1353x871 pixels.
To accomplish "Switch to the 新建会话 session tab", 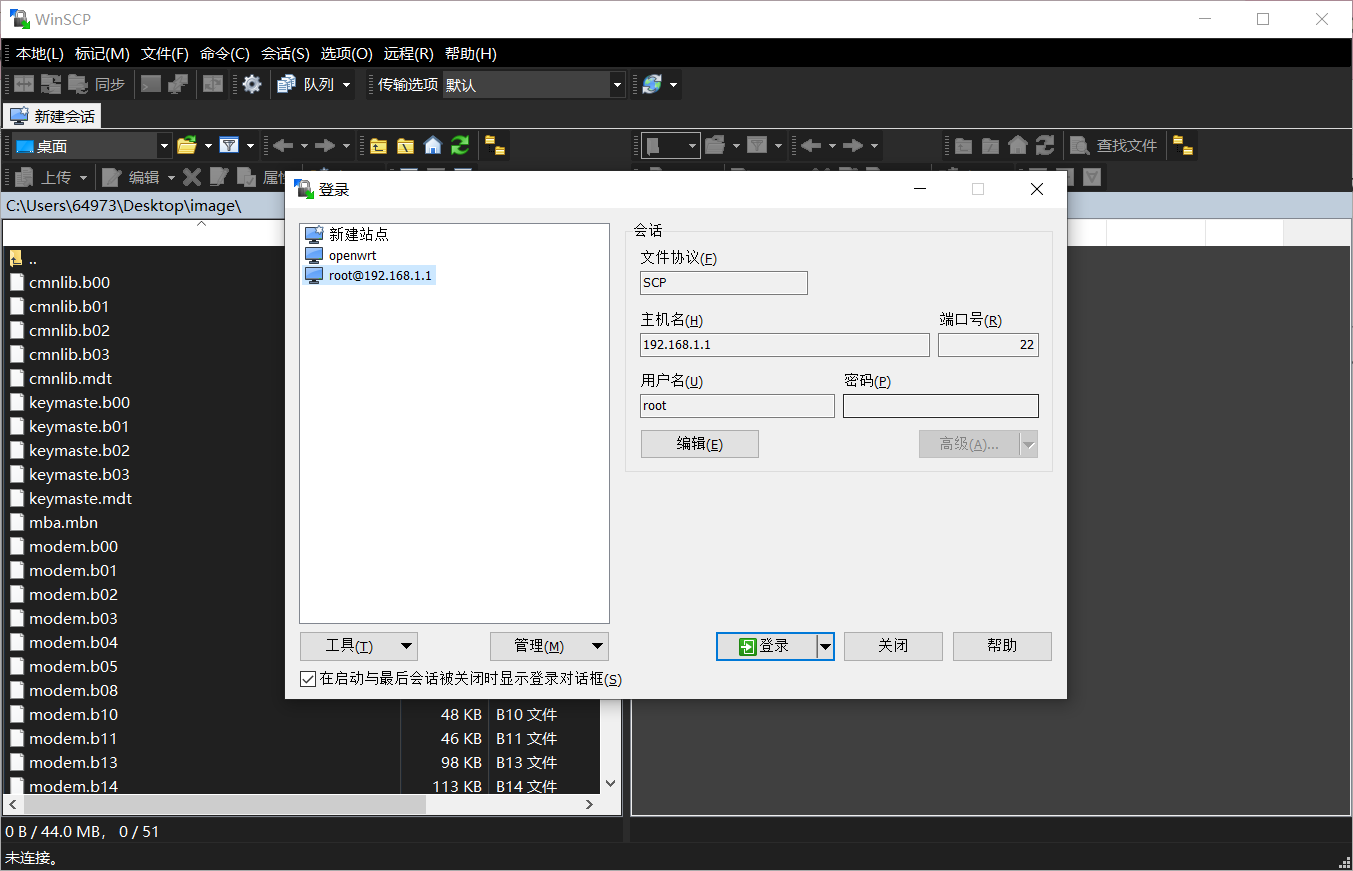I will (x=52, y=115).
